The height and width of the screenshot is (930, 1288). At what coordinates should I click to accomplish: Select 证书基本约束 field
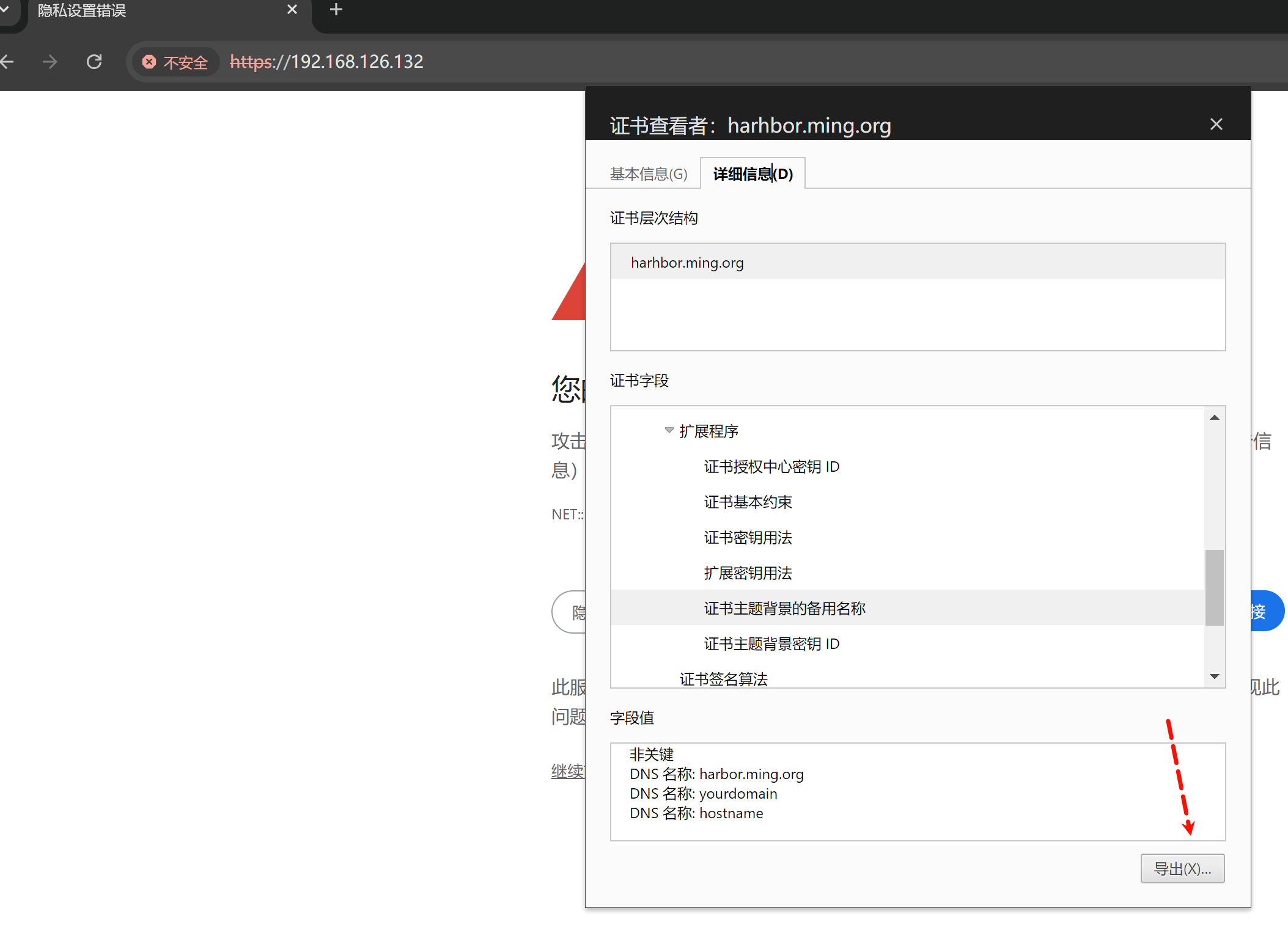tap(748, 502)
